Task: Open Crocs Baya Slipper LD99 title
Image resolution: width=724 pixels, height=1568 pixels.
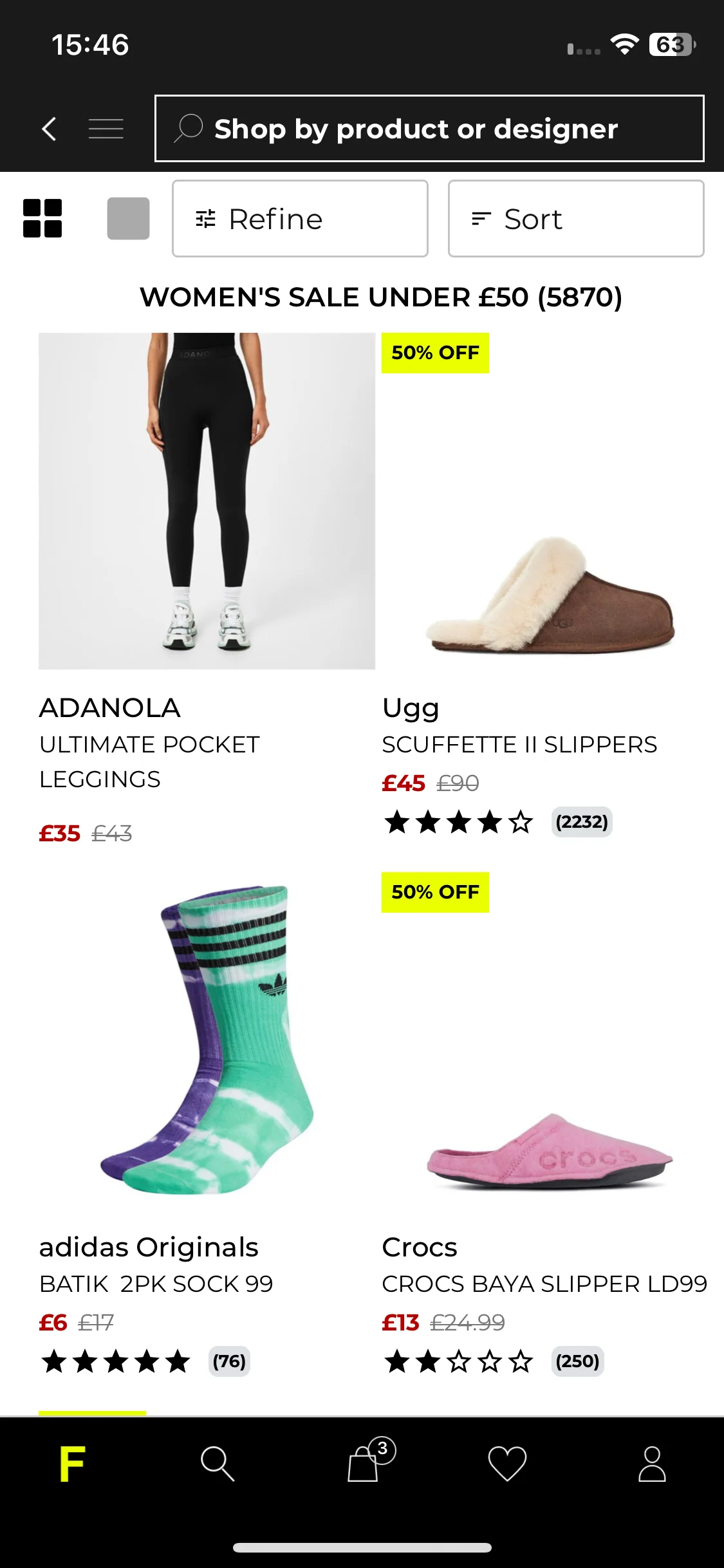Action: (x=544, y=1283)
